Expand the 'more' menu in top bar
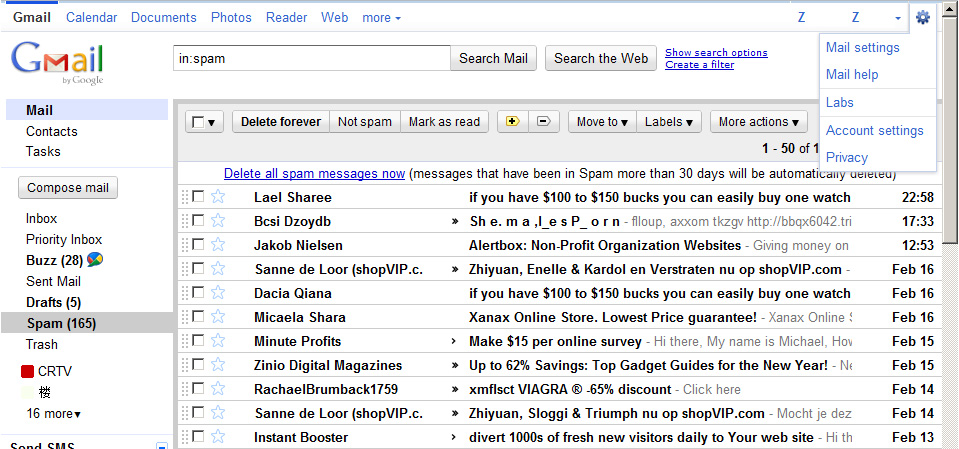 [x=382, y=18]
